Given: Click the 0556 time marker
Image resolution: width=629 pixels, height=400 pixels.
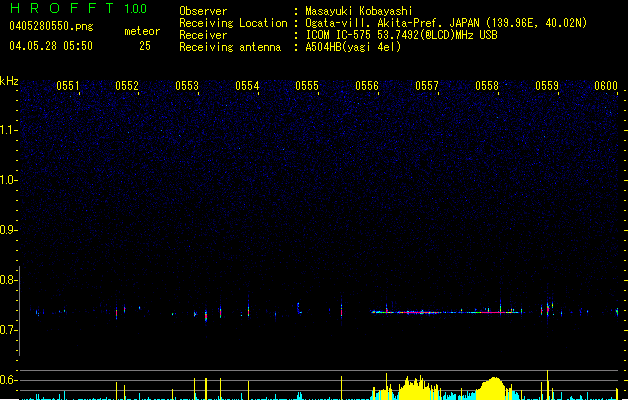Looking at the screenshot, I should click(x=367, y=86).
